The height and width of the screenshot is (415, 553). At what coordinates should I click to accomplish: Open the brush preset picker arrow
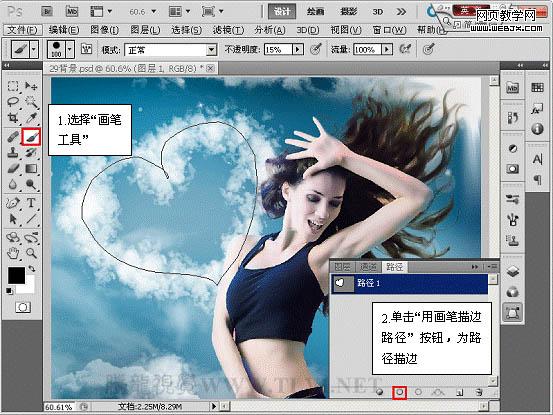(x=70, y=49)
